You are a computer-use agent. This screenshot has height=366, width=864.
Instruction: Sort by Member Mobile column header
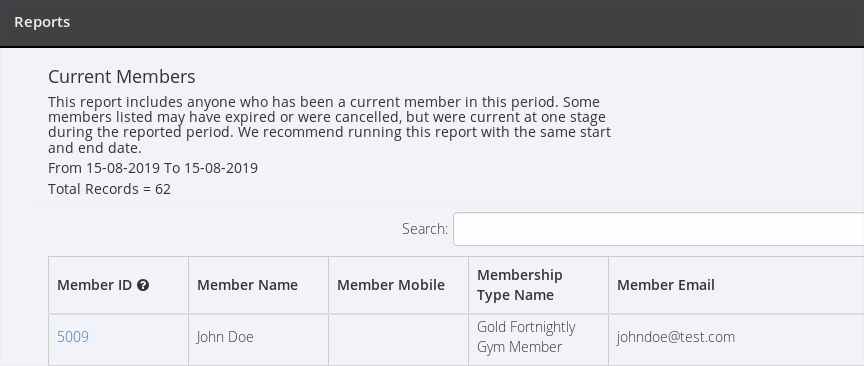click(x=398, y=285)
